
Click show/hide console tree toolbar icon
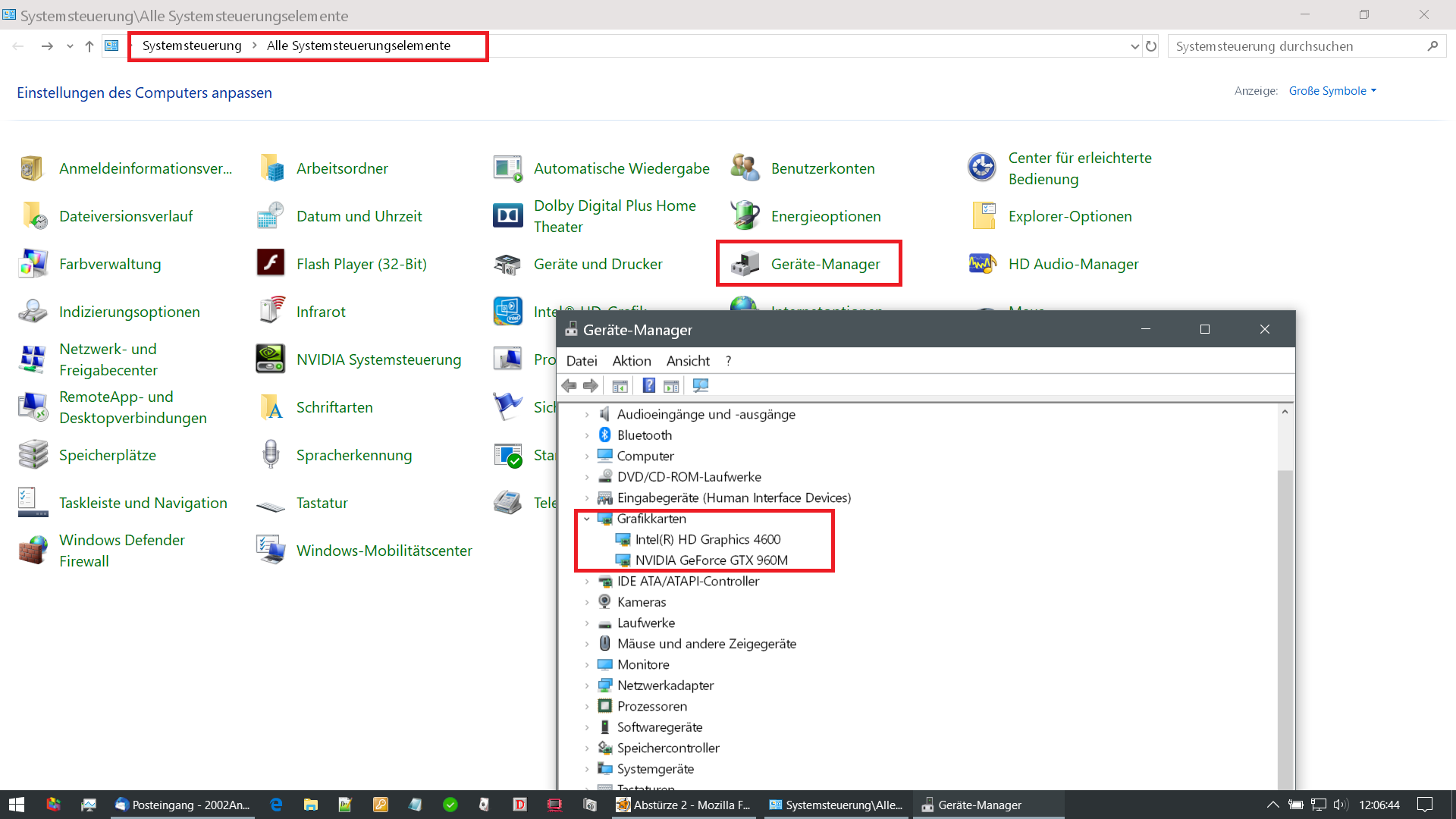tap(620, 386)
